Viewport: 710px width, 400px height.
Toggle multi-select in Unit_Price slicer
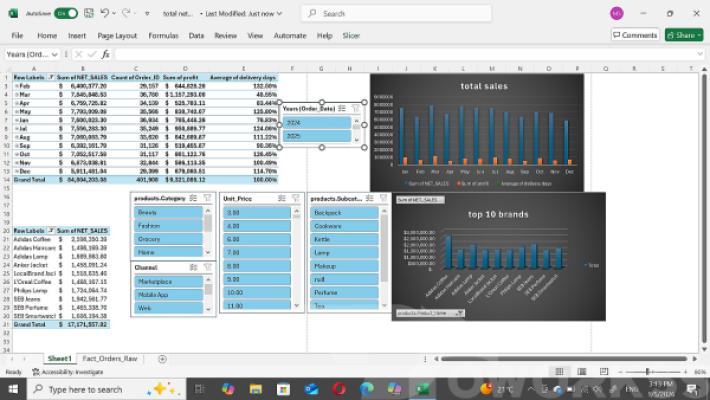tap(282, 198)
